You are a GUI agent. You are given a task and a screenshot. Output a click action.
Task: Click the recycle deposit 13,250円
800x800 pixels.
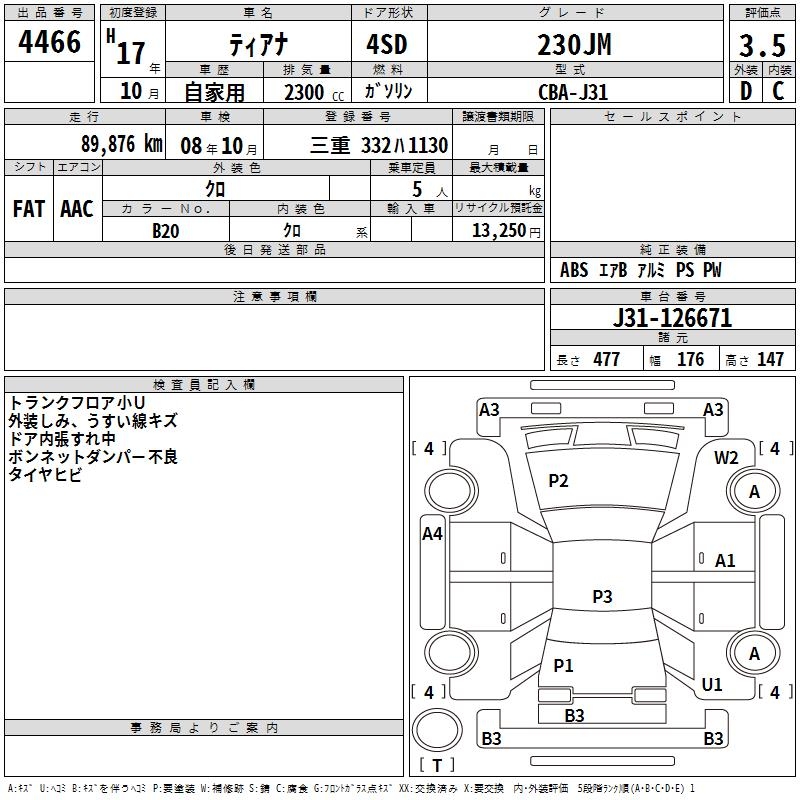506,231
